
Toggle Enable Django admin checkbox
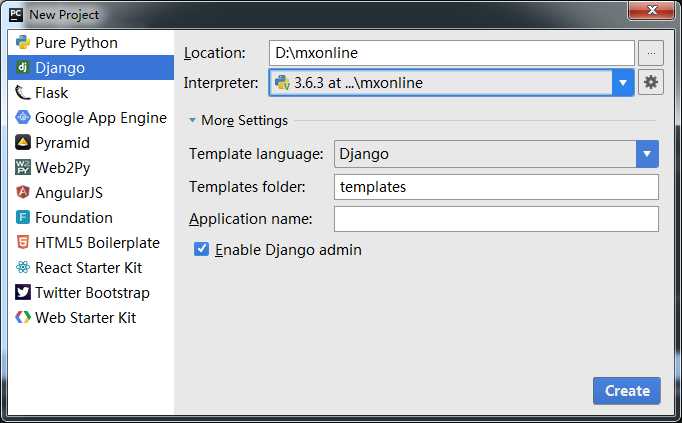pos(201,249)
